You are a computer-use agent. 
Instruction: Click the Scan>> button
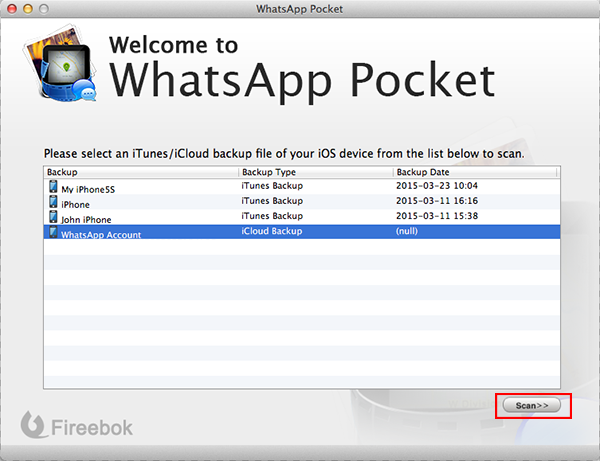point(532,405)
